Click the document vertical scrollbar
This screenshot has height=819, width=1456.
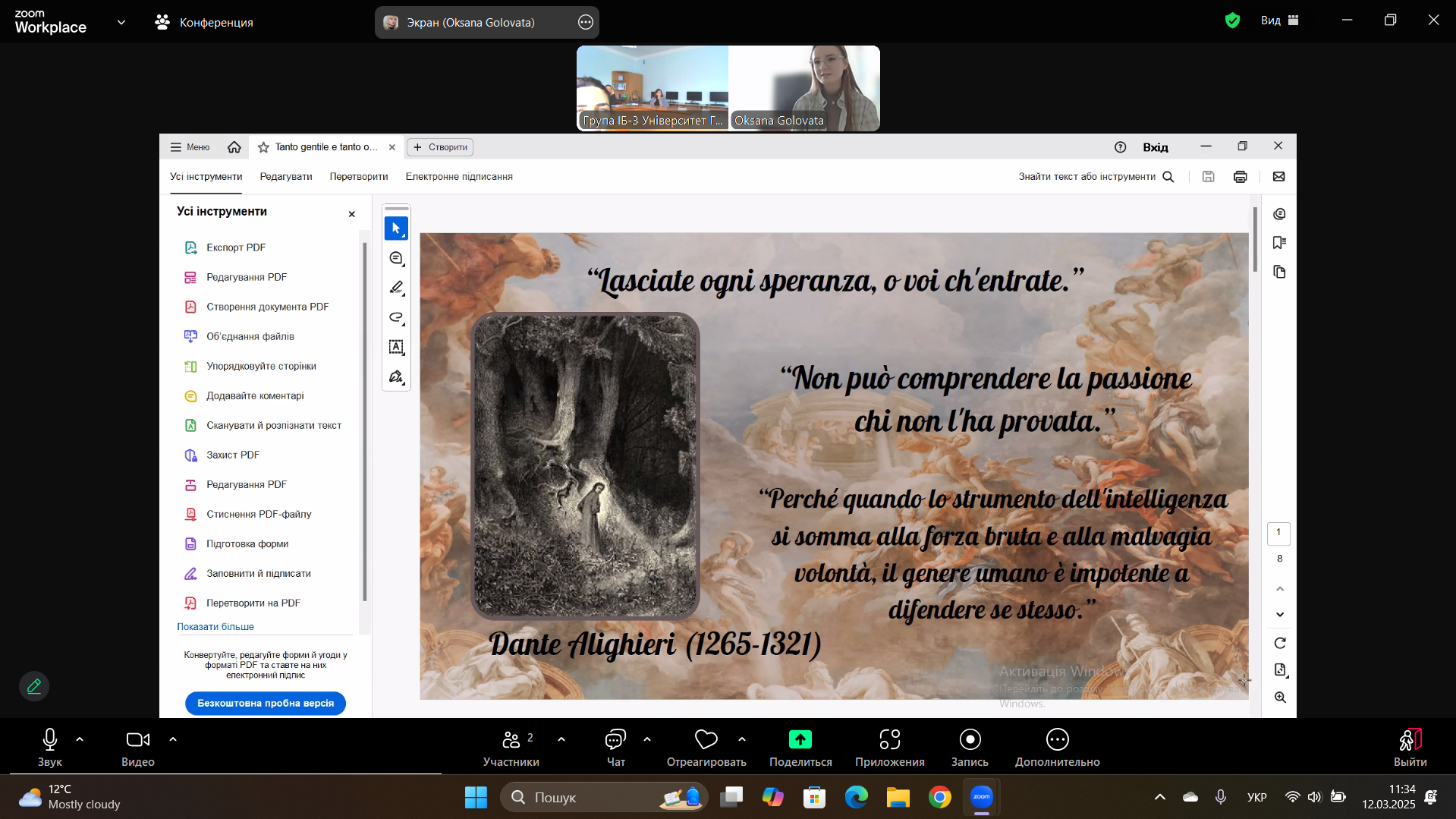(x=1255, y=239)
